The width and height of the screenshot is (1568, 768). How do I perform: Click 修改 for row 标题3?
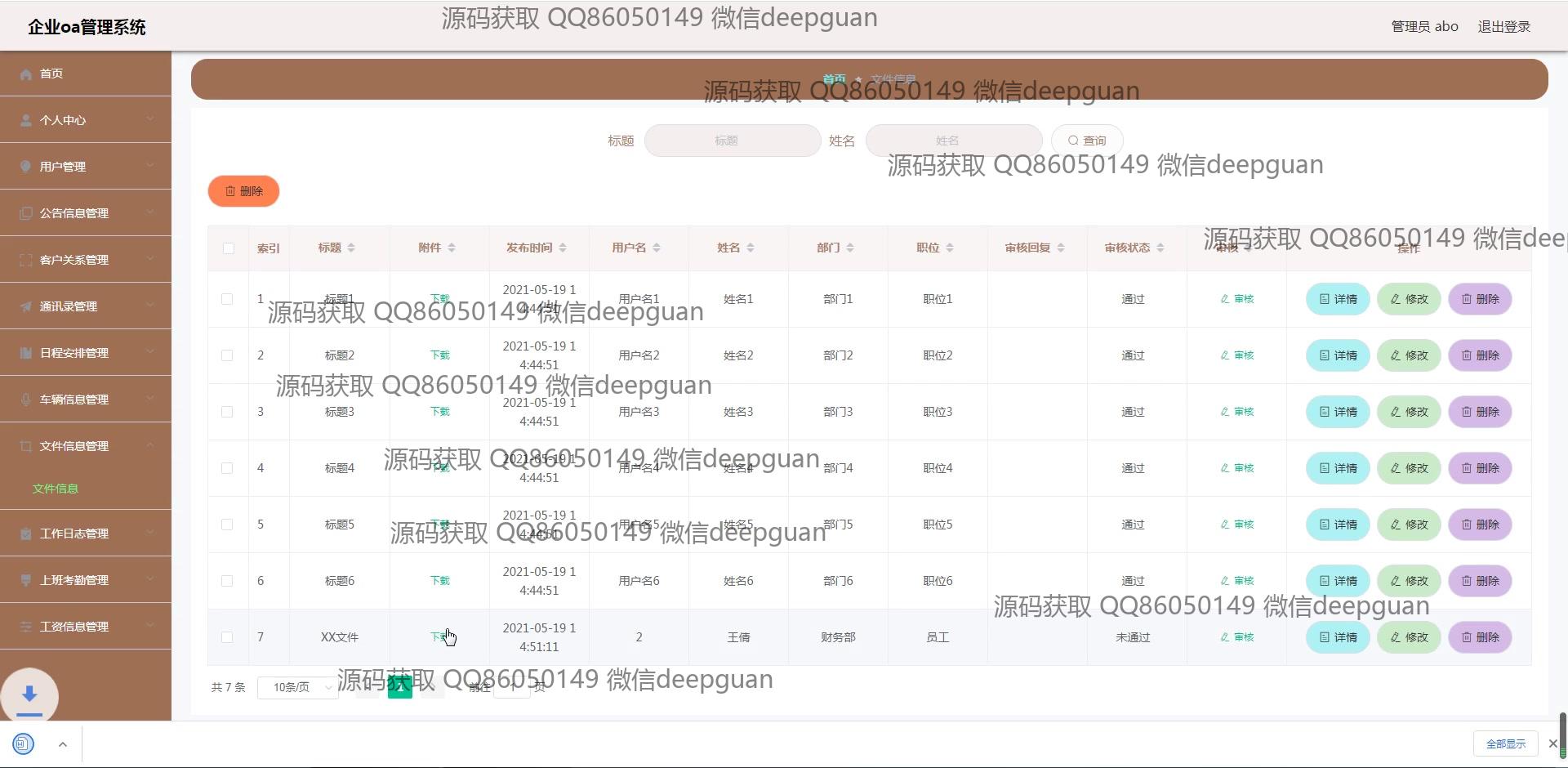pyautogui.click(x=1409, y=412)
